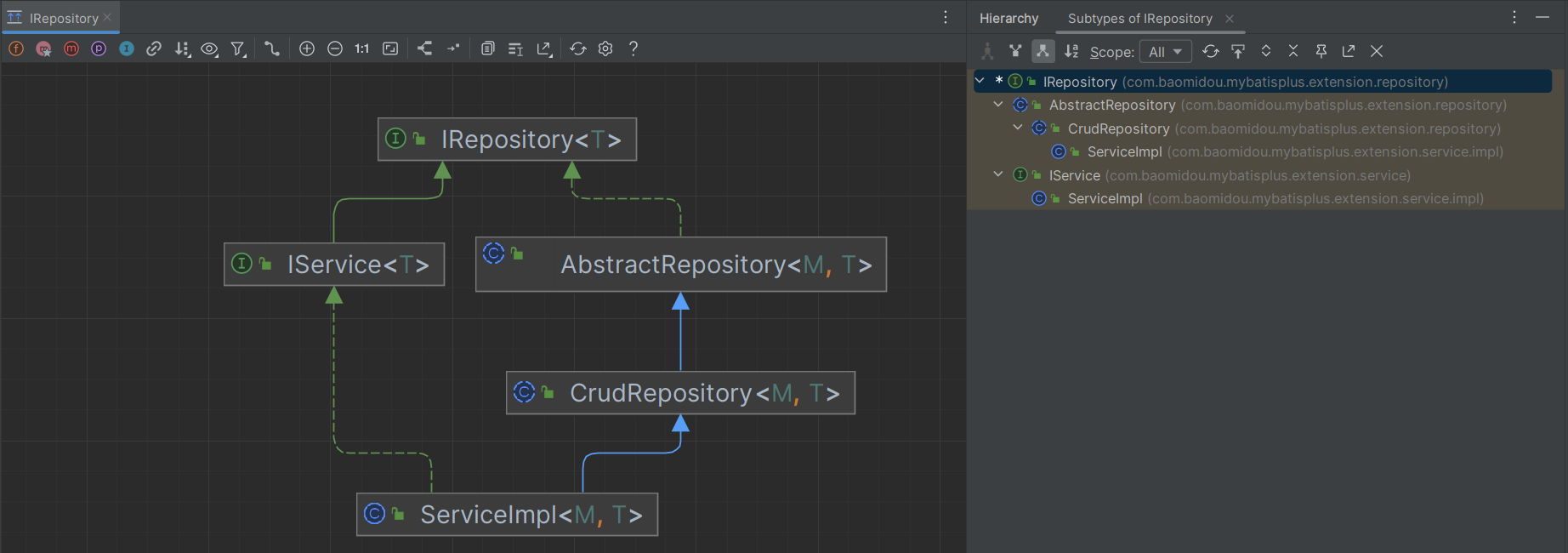
Task: Select the ServiceImpl<M, T> diagram node
Action: click(x=507, y=514)
